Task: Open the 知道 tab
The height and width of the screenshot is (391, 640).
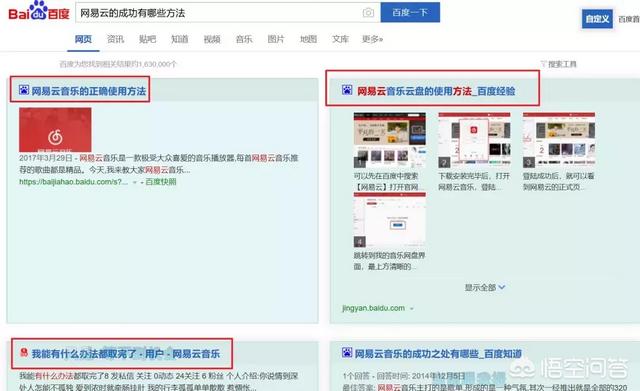Action: (180, 39)
